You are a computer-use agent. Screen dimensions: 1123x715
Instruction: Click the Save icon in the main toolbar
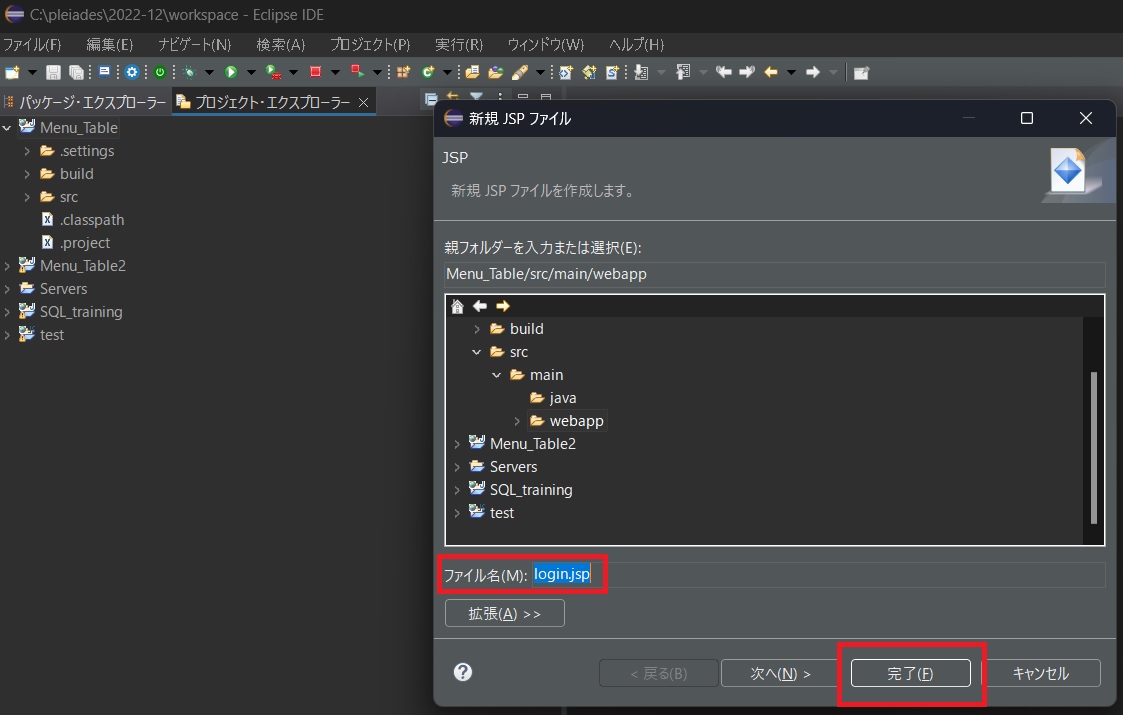point(53,71)
